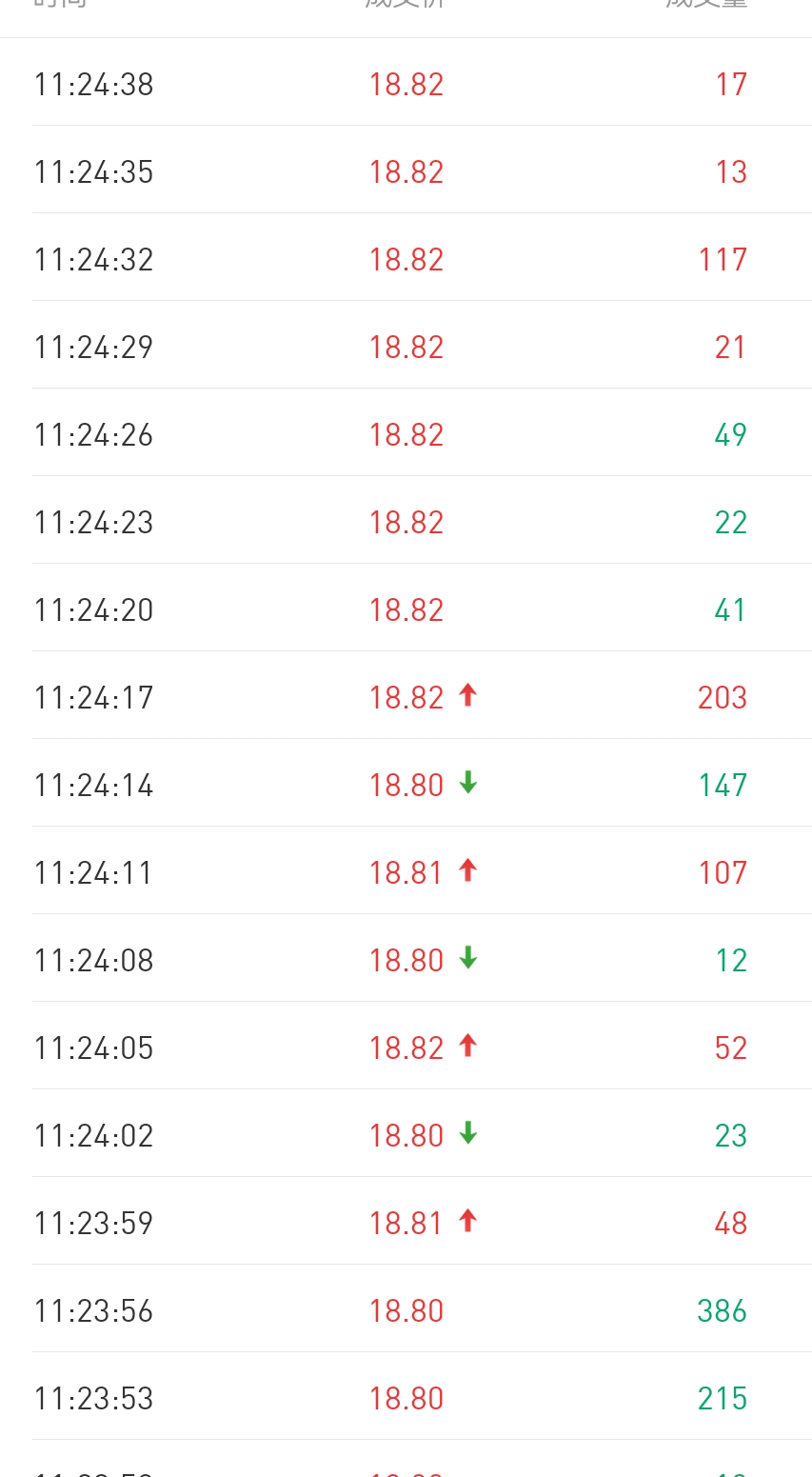
Task: Select the up arrow in the 11:24:05 row
Action: click(x=467, y=1047)
